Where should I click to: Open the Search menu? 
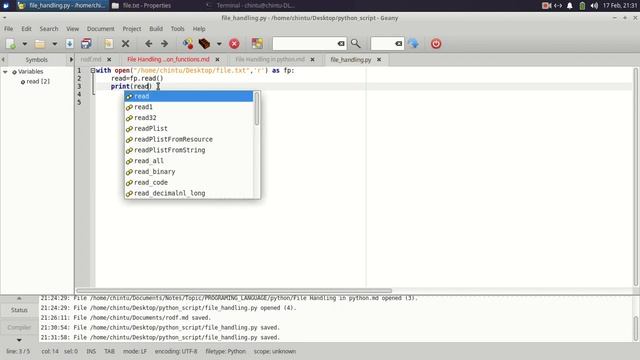click(49, 29)
